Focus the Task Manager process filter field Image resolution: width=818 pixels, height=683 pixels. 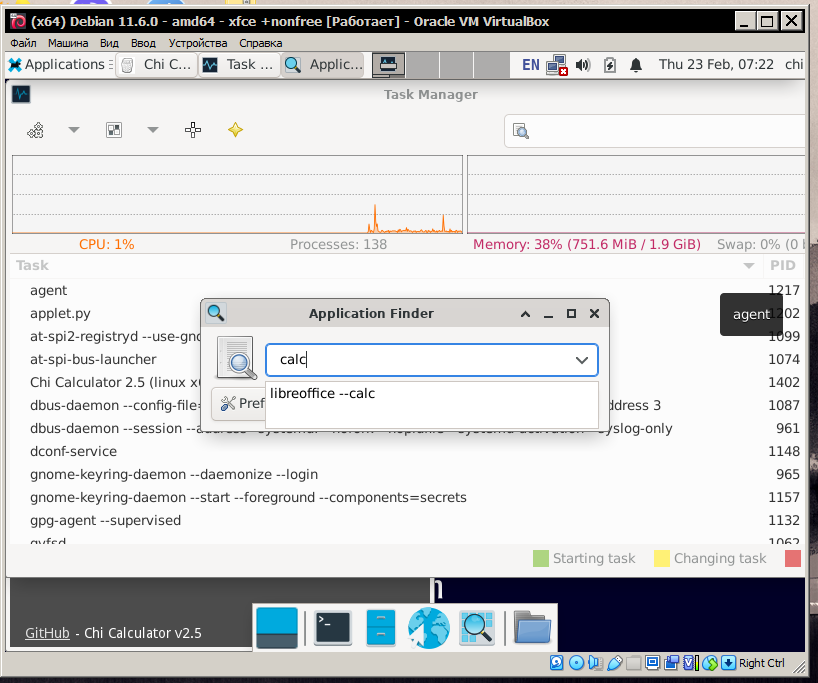tap(656, 131)
